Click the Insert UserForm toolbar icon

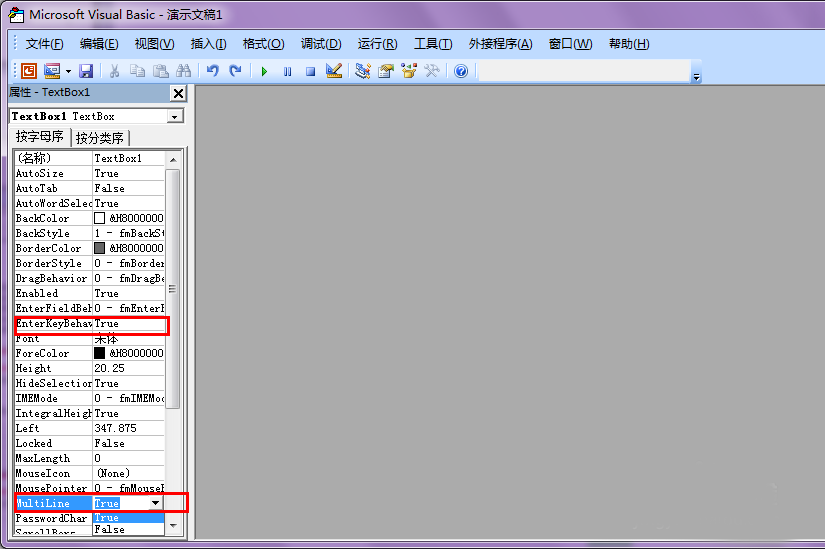tap(52, 71)
